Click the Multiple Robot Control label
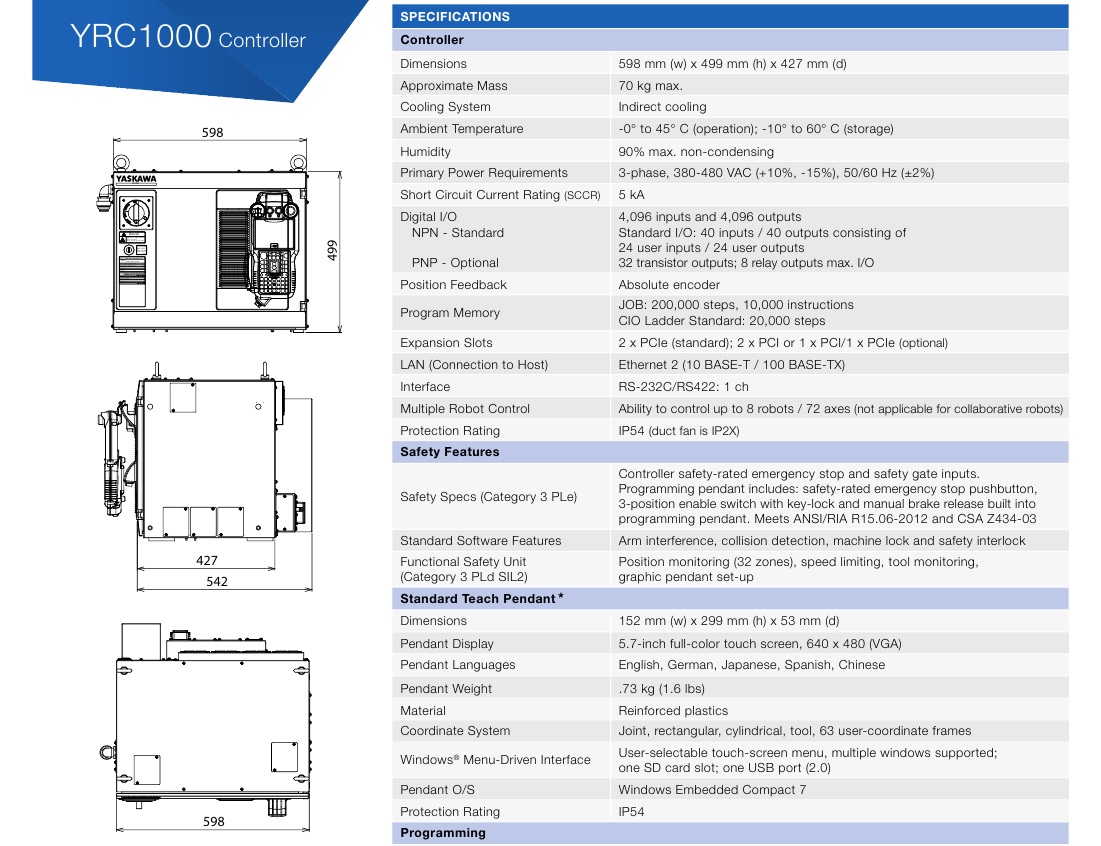The height and width of the screenshot is (846, 1101). [464, 409]
